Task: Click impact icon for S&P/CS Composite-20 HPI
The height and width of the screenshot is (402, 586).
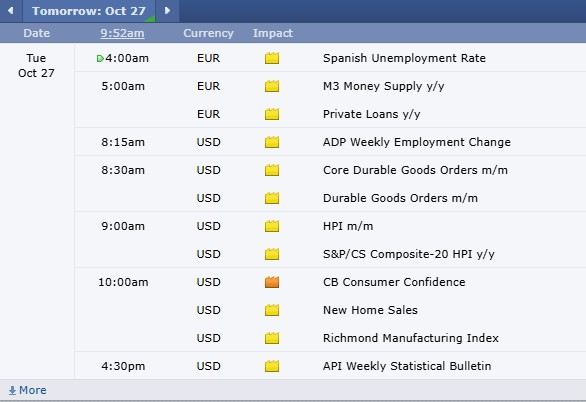Action: [x=272, y=254]
